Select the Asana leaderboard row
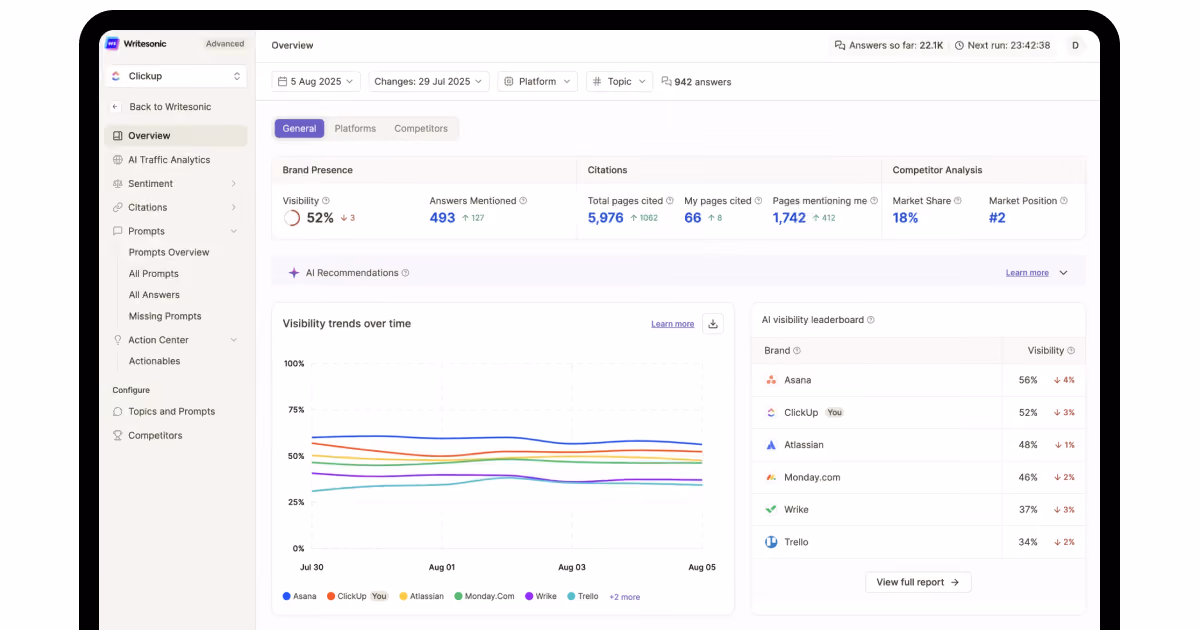Screen dimensions: 1200x630 (x=918, y=380)
